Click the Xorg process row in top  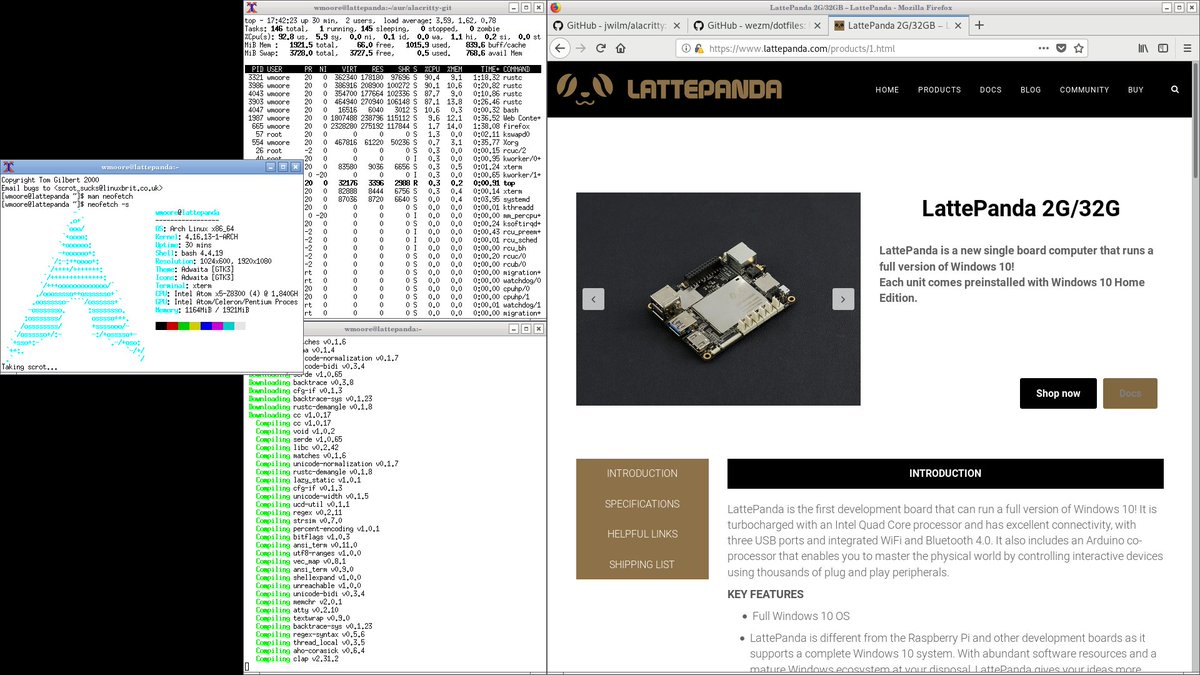394,142
